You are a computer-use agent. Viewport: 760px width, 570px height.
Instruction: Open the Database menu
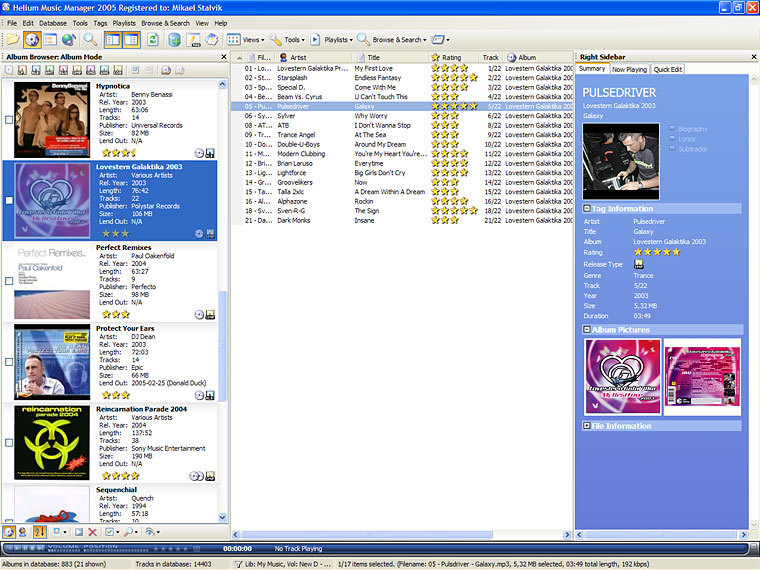[53, 23]
